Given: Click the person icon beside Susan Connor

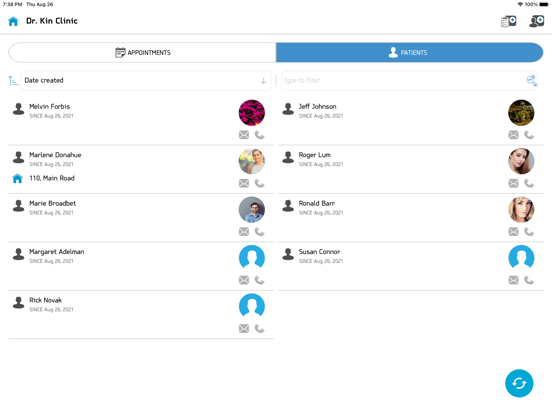Looking at the screenshot, I should point(288,254).
